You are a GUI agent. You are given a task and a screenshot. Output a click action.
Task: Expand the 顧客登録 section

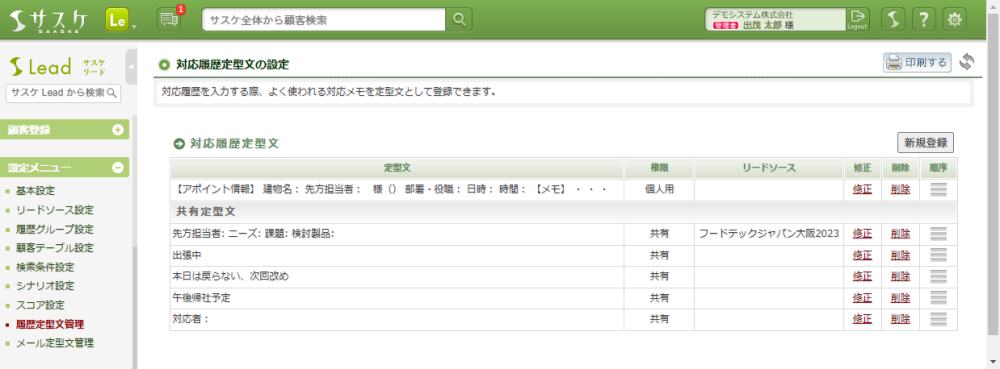click(x=64, y=130)
